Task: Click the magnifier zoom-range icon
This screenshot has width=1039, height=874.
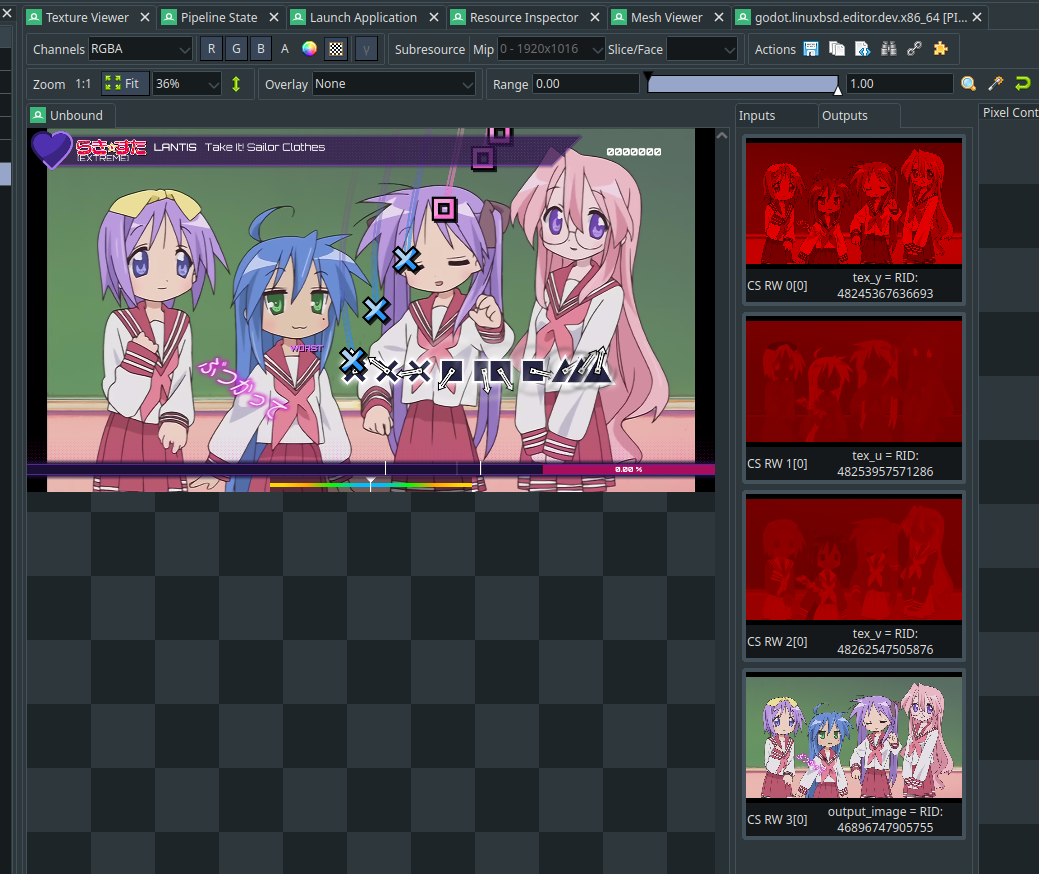Action: coord(969,83)
